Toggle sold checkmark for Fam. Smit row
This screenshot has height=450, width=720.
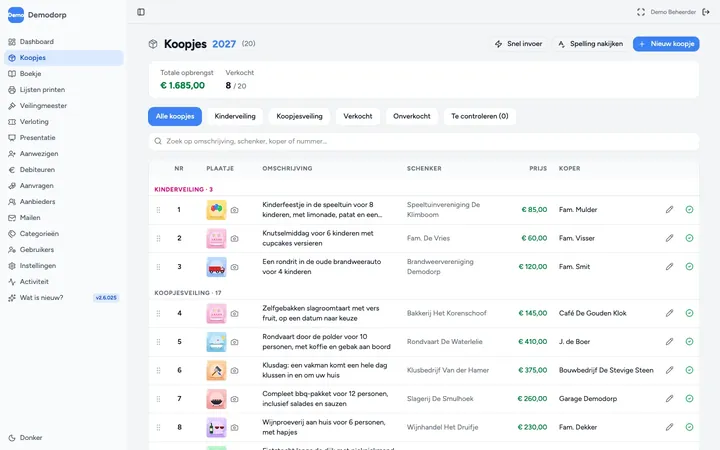689,267
